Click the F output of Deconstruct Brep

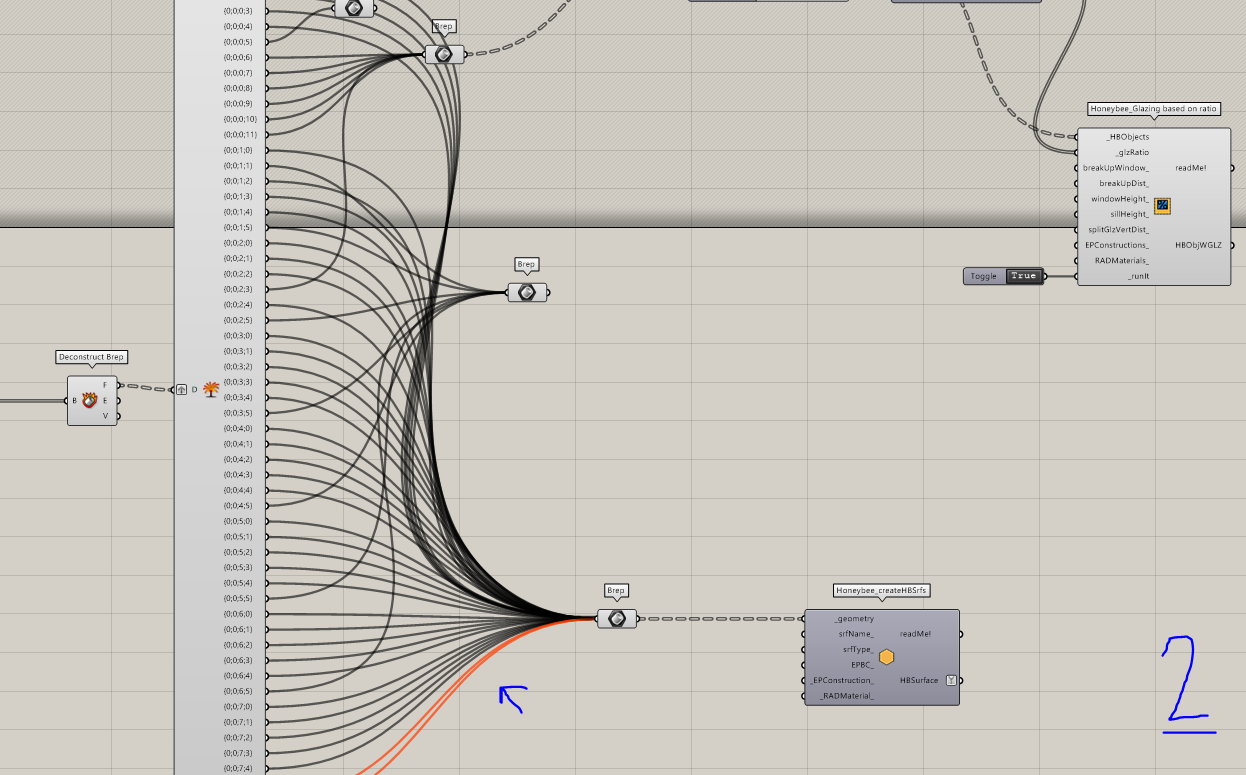[105, 385]
